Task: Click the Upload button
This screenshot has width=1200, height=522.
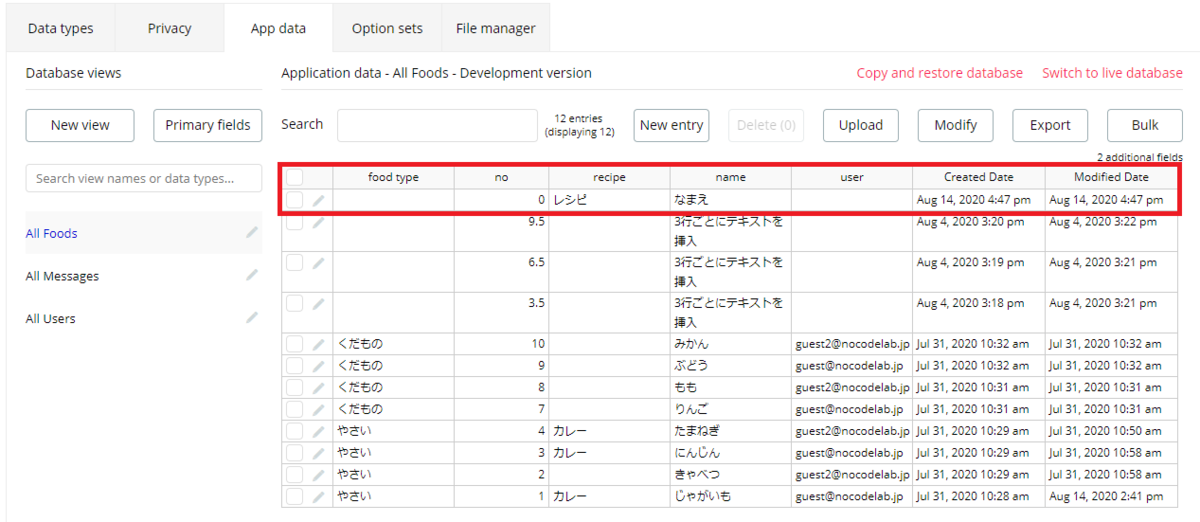Action: tap(861, 125)
